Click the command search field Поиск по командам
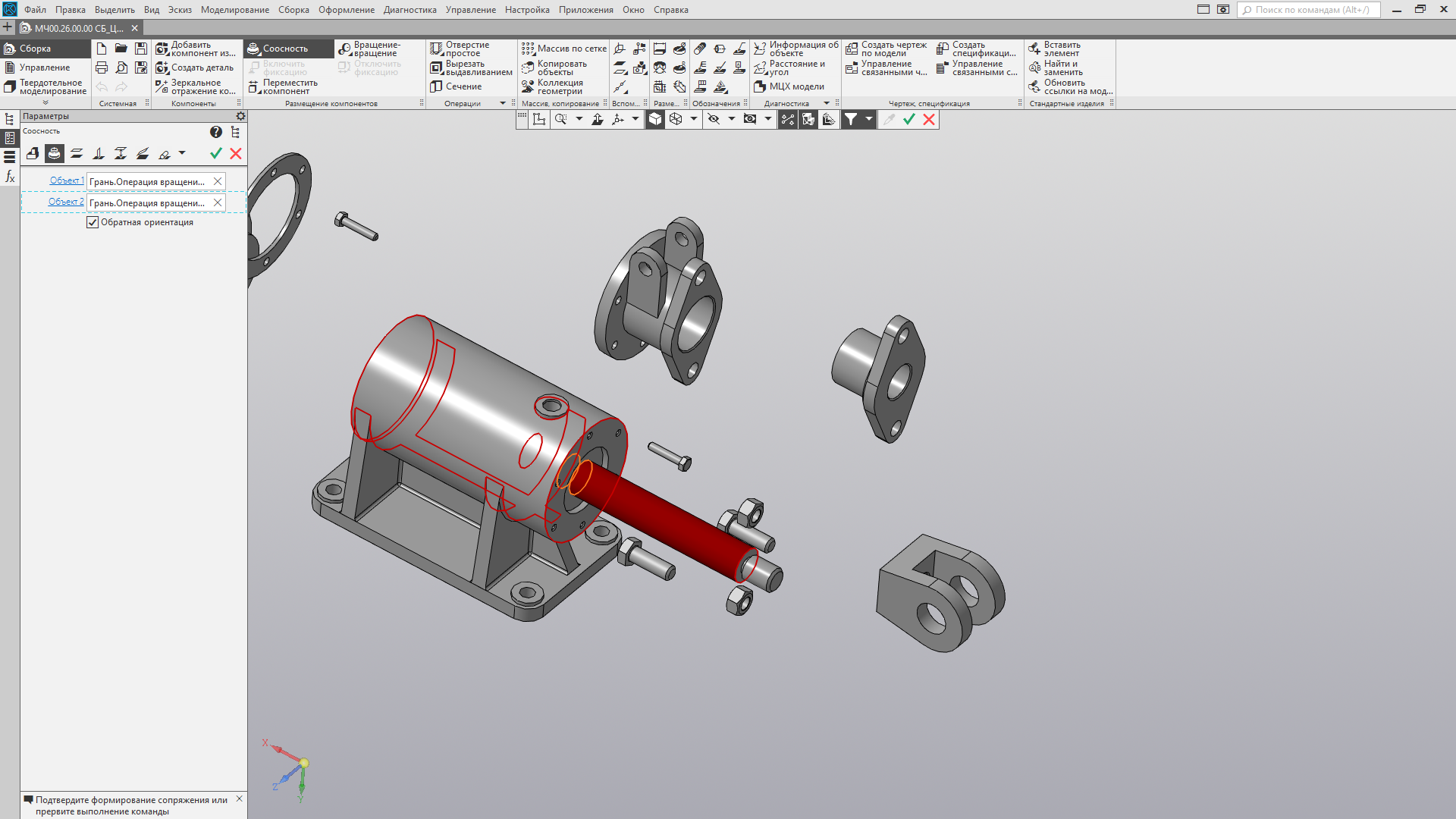Viewport: 1456px width, 819px height. click(x=1309, y=10)
